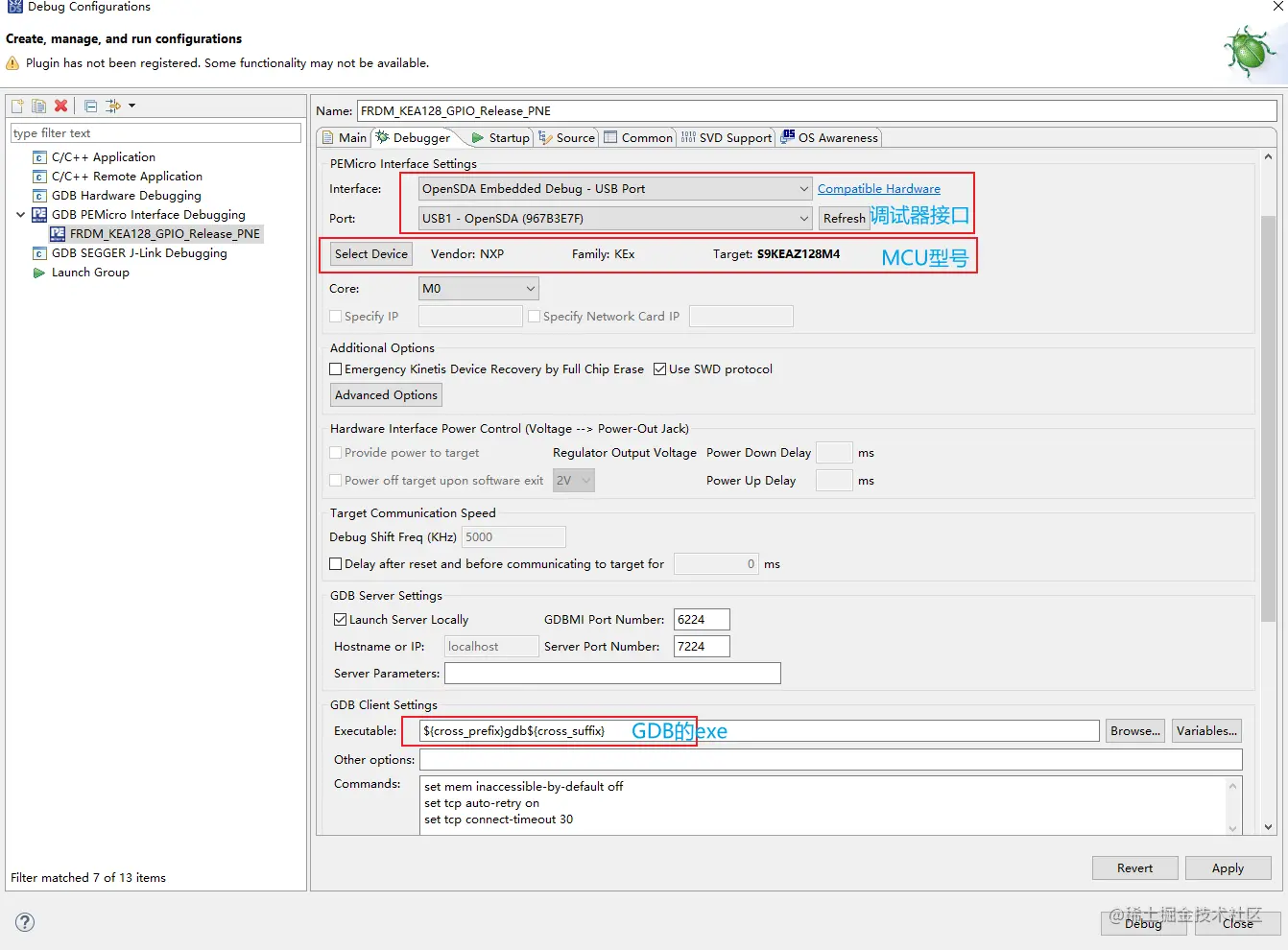Click the Name input field
This screenshot has height=950, width=1288.
(x=817, y=111)
